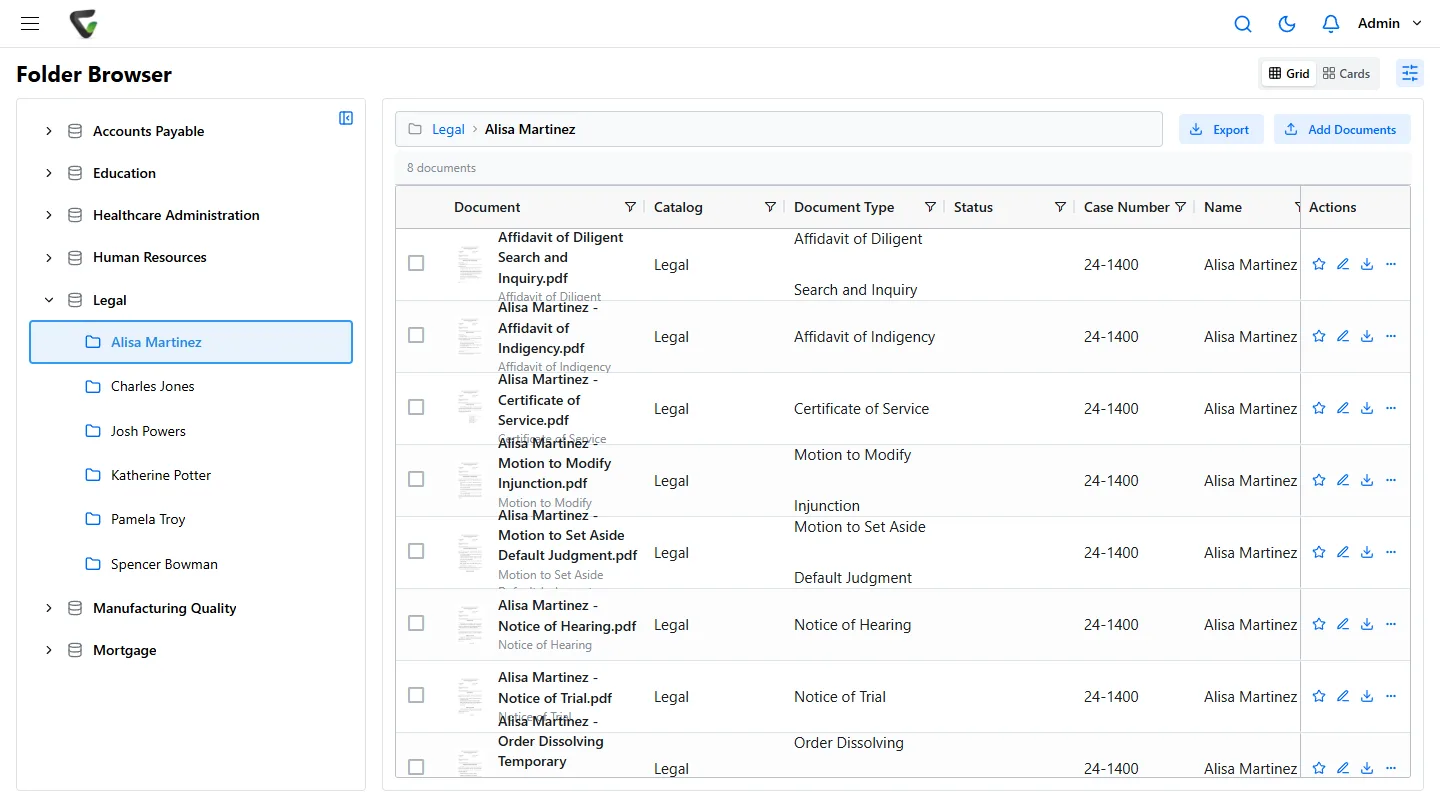The image size is (1440, 800).
Task: Expand the Accounts Payable catalog
Action: tap(48, 131)
